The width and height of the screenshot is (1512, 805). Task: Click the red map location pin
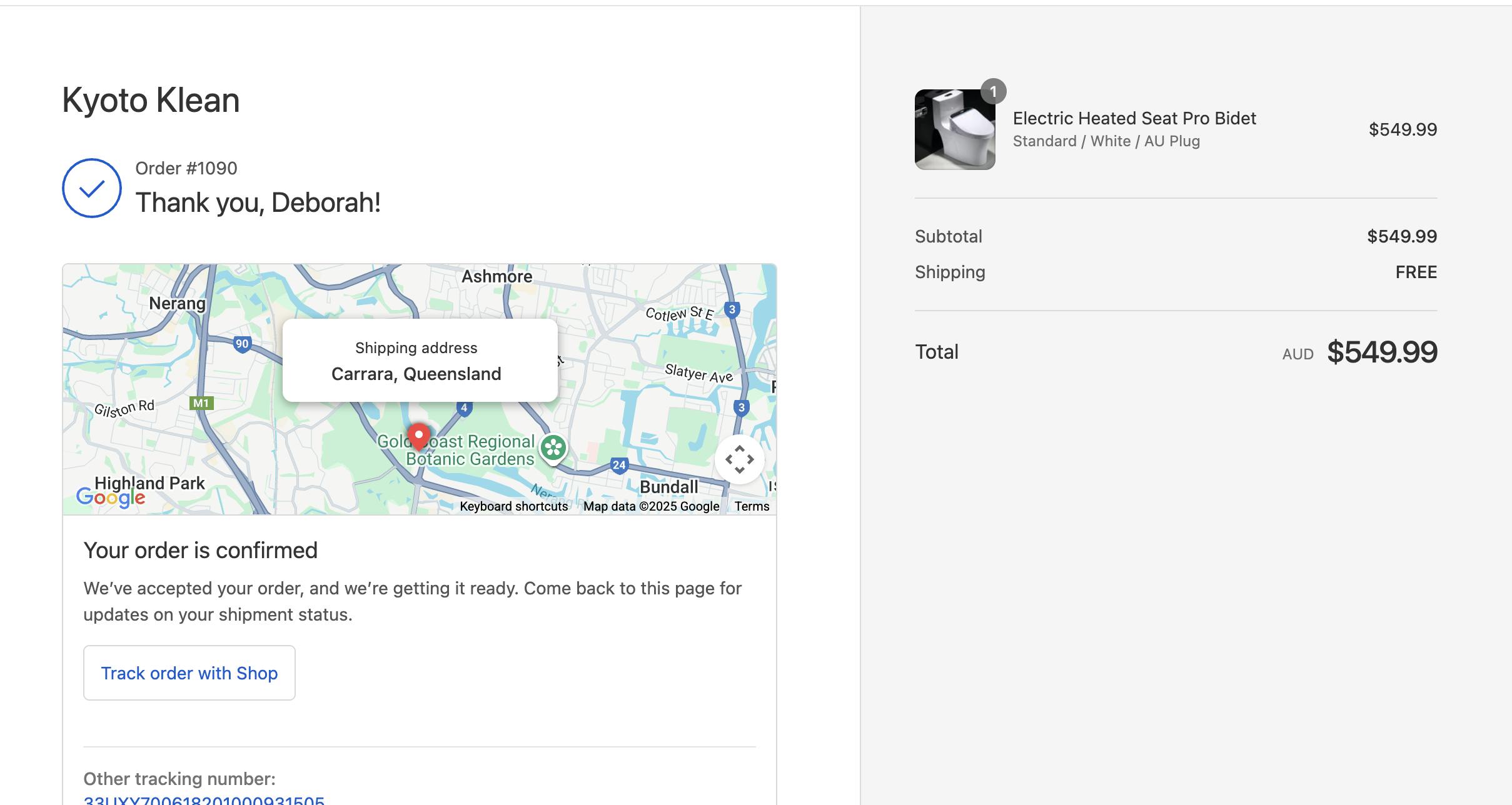click(x=418, y=436)
